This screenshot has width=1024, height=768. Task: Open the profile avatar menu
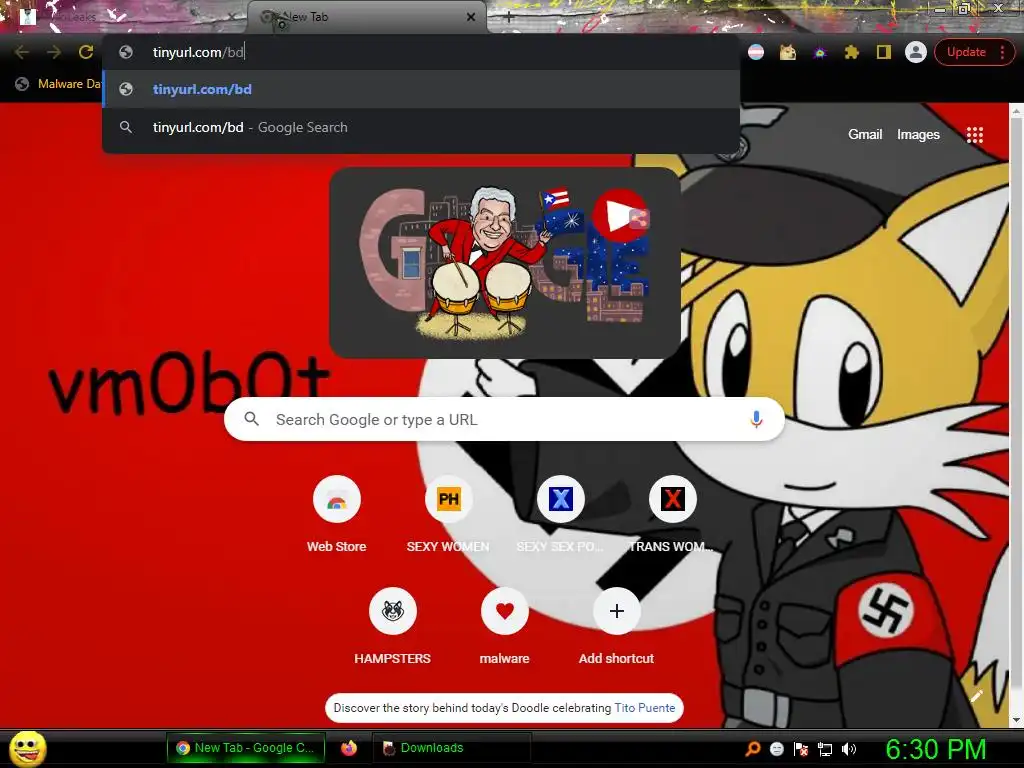tap(916, 52)
